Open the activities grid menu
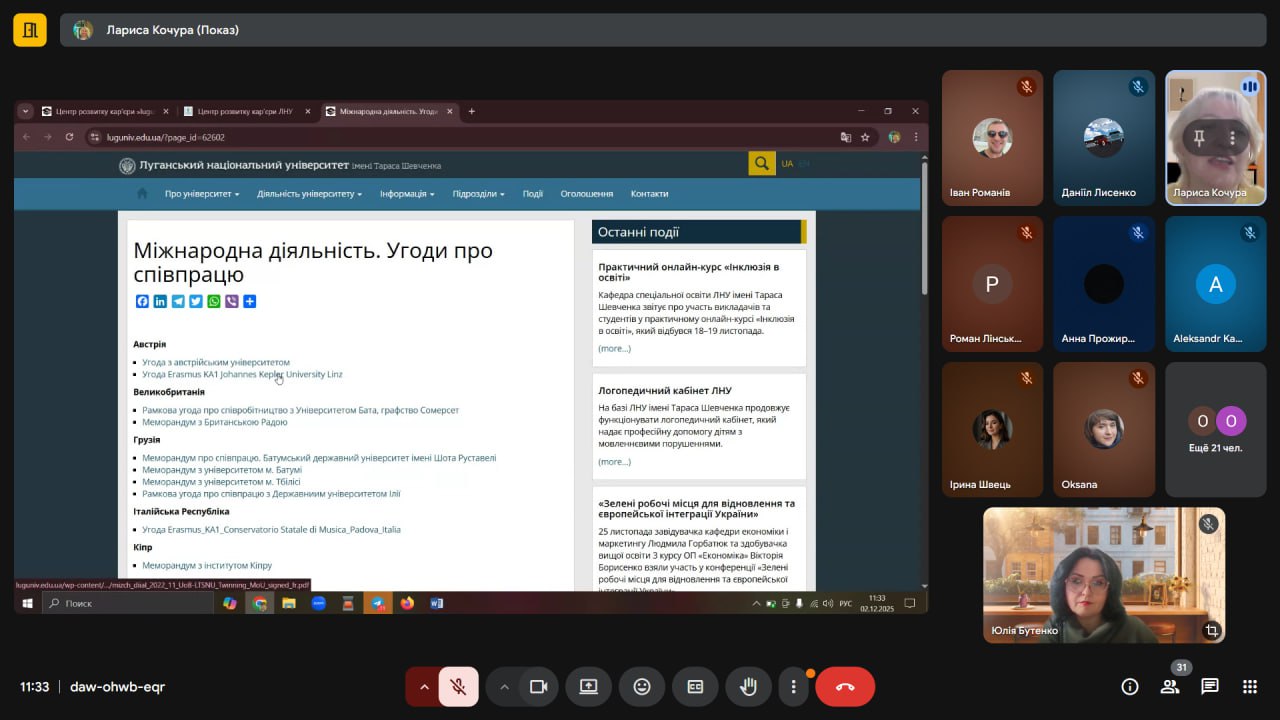 [1249, 687]
